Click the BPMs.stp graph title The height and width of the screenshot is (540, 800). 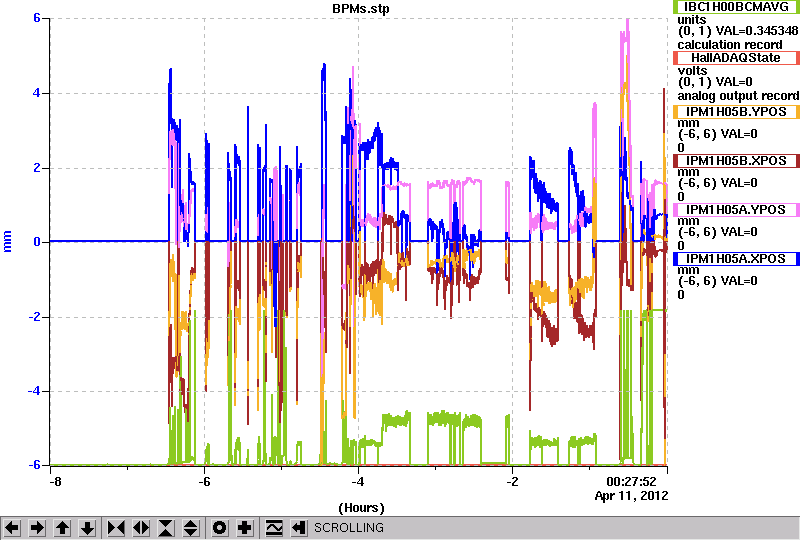(x=361, y=9)
